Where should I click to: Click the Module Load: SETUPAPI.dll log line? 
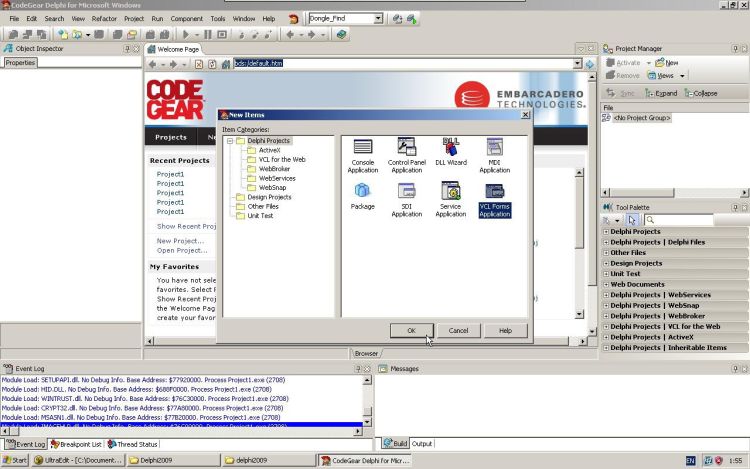[143, 380]
